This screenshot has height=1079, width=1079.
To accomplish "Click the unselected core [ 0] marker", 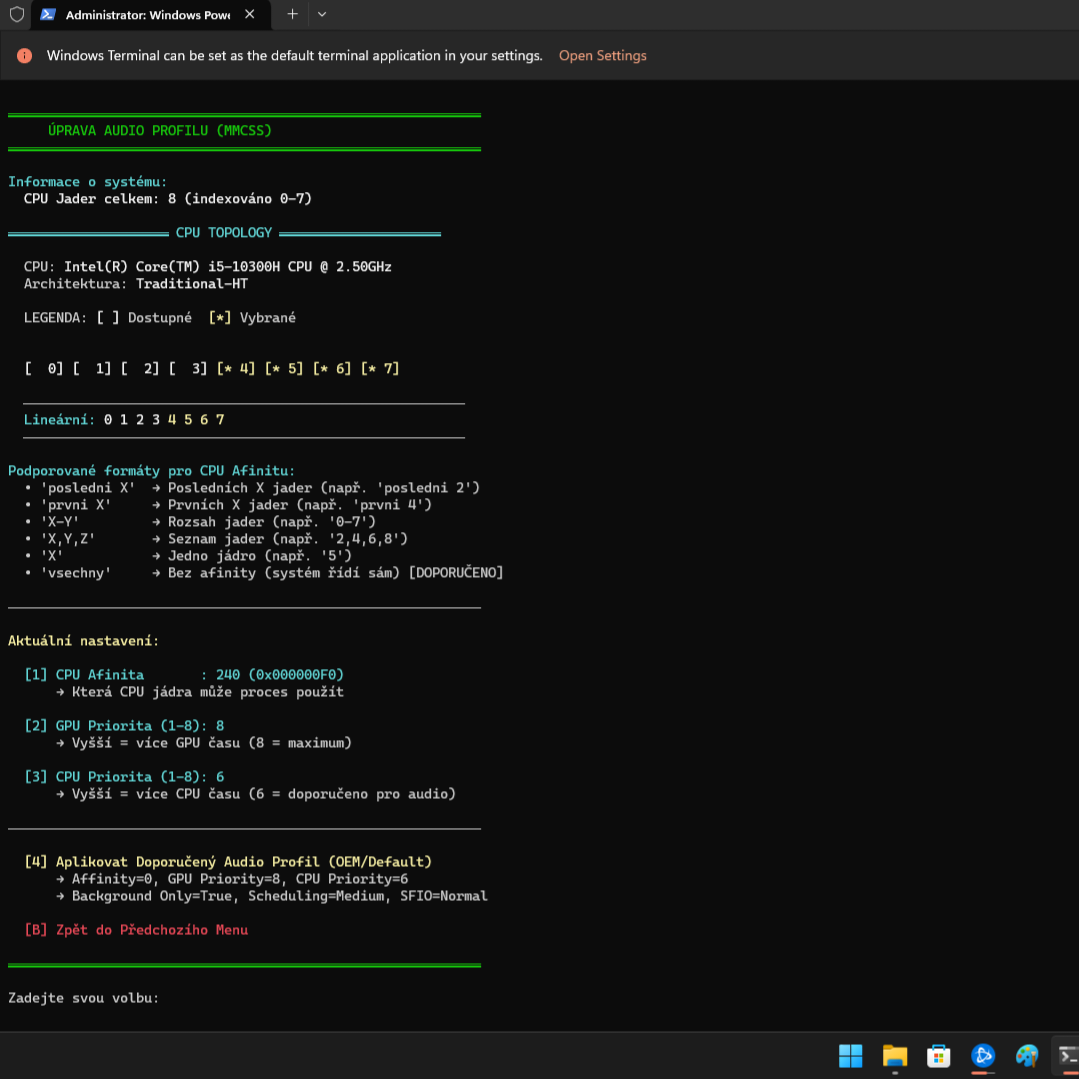I will click(44, 369).
